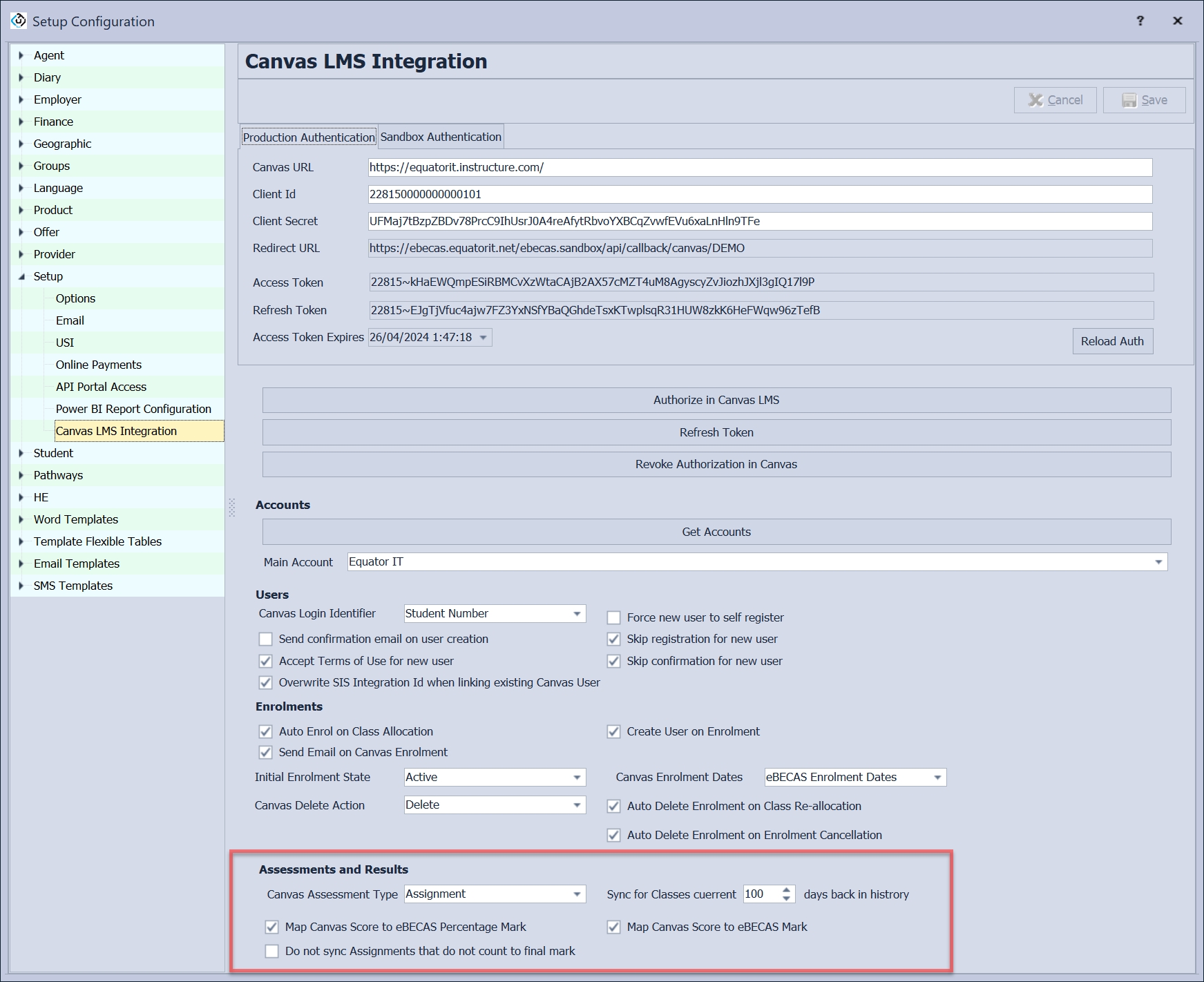Image resolution: width=1204 pixels, height=982 pixels.
Task: Open Canvas Login Identifier dropdown
Action: coord(577,614)
